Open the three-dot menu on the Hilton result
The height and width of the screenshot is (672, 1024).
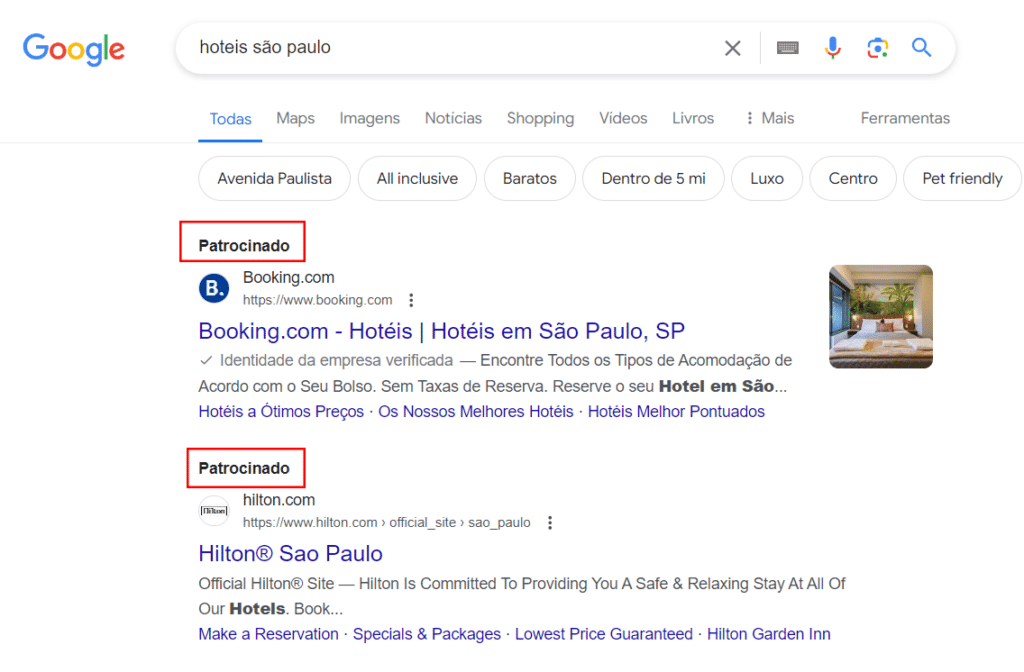(549, 521)
